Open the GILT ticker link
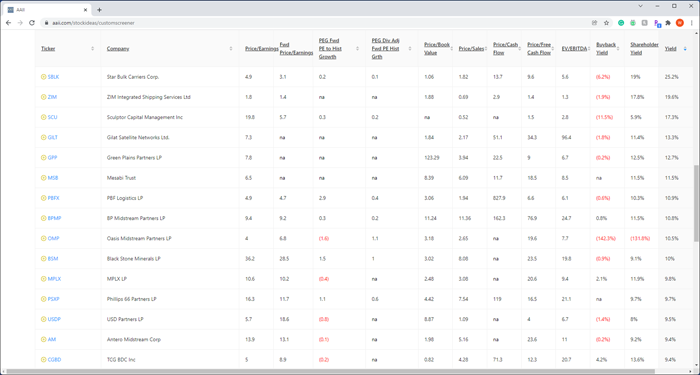This screenshot has height=375, width=700. pos(53,138)
